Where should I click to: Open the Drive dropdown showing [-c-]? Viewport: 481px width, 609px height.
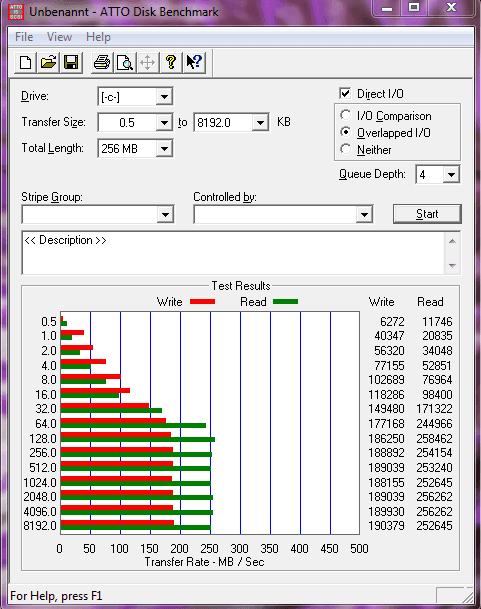point(164,97)
